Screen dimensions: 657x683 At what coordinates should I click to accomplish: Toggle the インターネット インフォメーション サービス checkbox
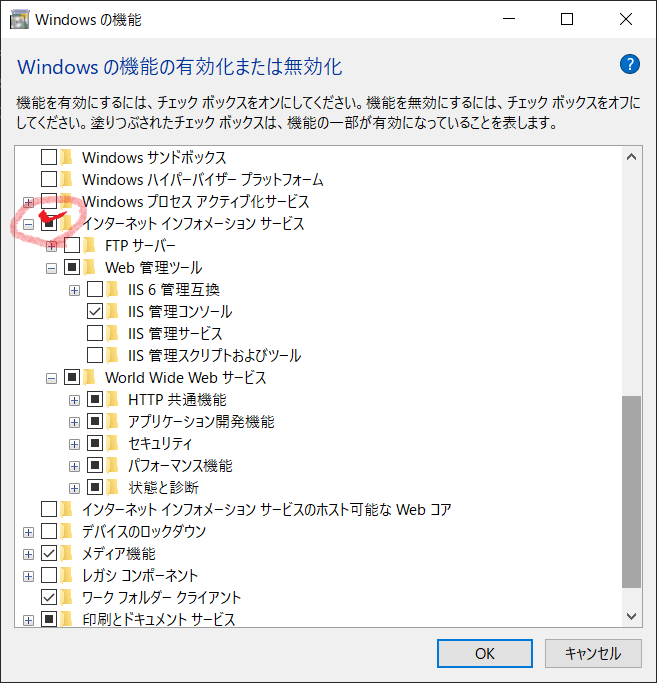point(49,224)
